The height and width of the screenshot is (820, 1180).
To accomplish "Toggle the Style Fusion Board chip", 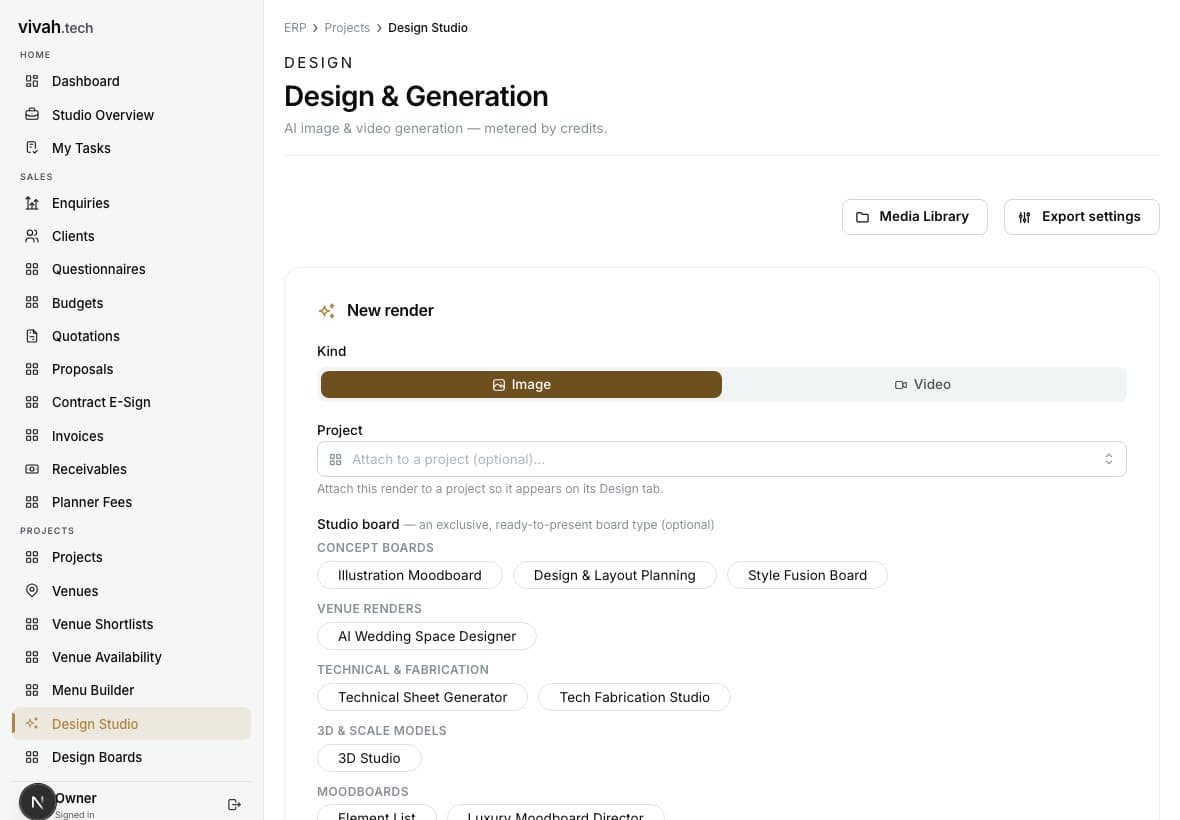I will tap(807, 576).
